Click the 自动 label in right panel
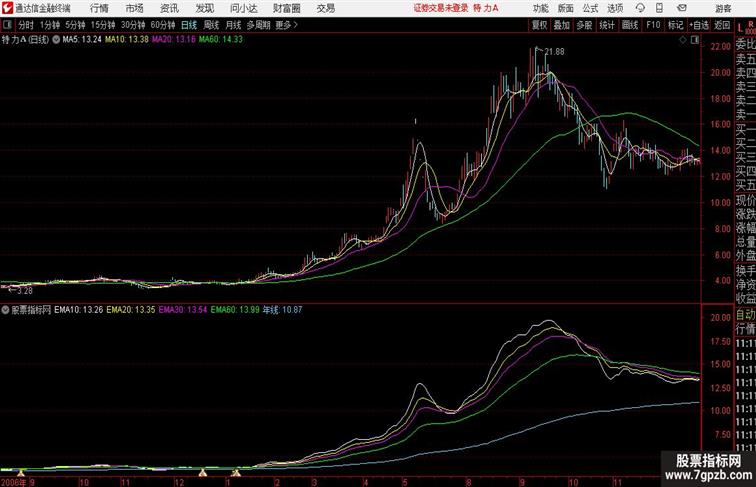This screenshot has height=487, width=756. pyautogui.click(x=745, y=315)
